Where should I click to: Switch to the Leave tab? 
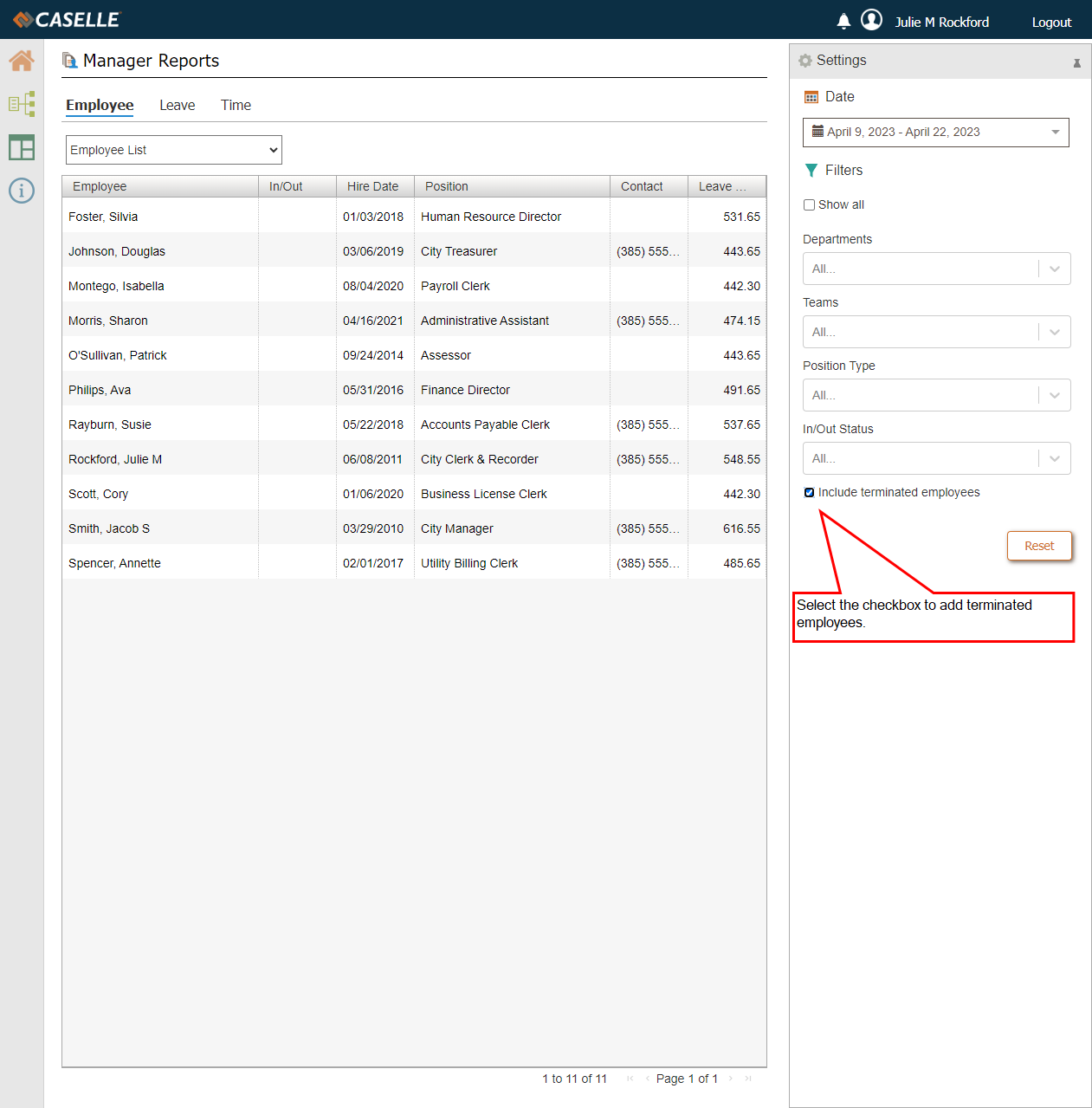[x=177, y=106]
